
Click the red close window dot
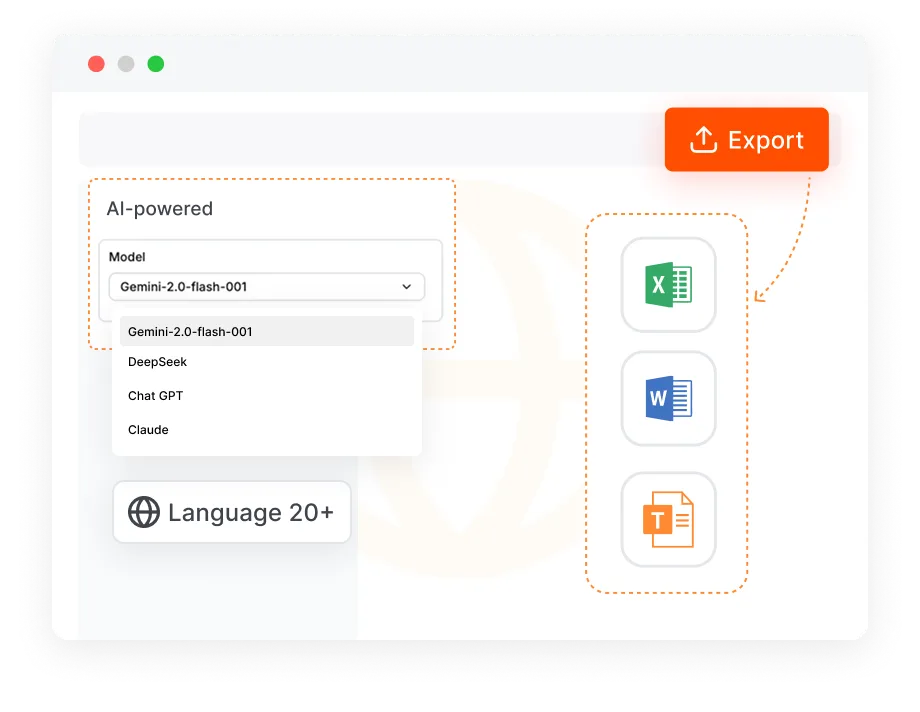(96, 64)
